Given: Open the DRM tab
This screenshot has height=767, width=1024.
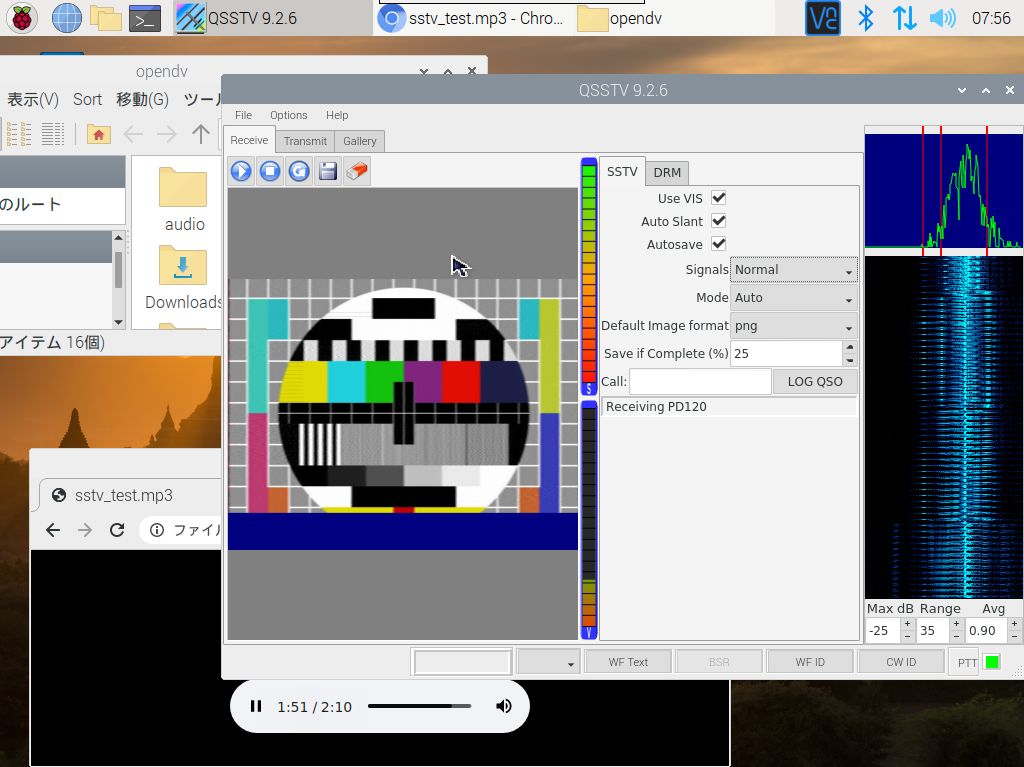Looking at the screenshot, I should 667,172.
